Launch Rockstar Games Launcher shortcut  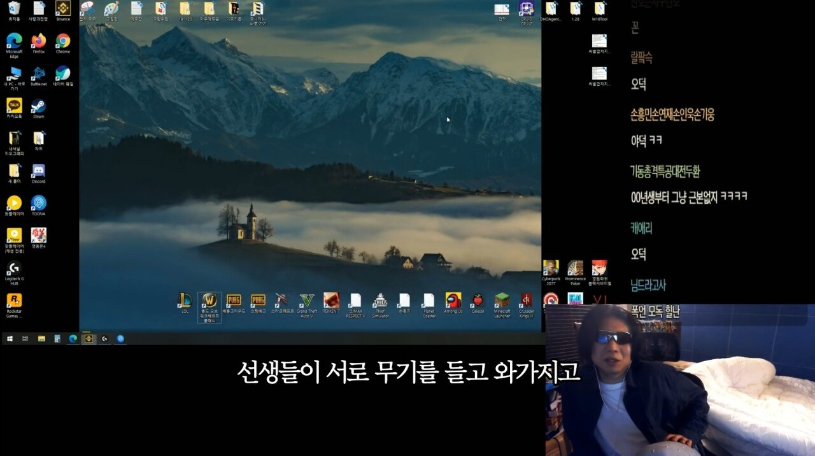click(x=14, y=305)
